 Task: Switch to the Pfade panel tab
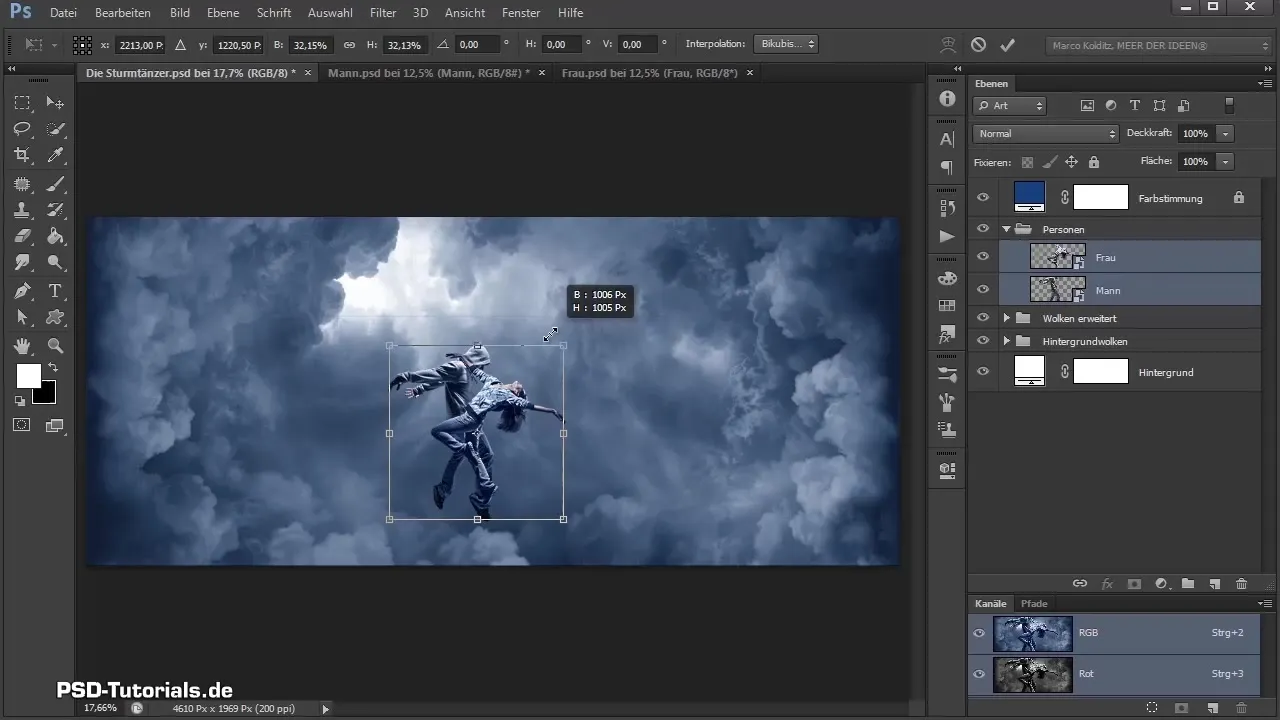coord(1034,603)
